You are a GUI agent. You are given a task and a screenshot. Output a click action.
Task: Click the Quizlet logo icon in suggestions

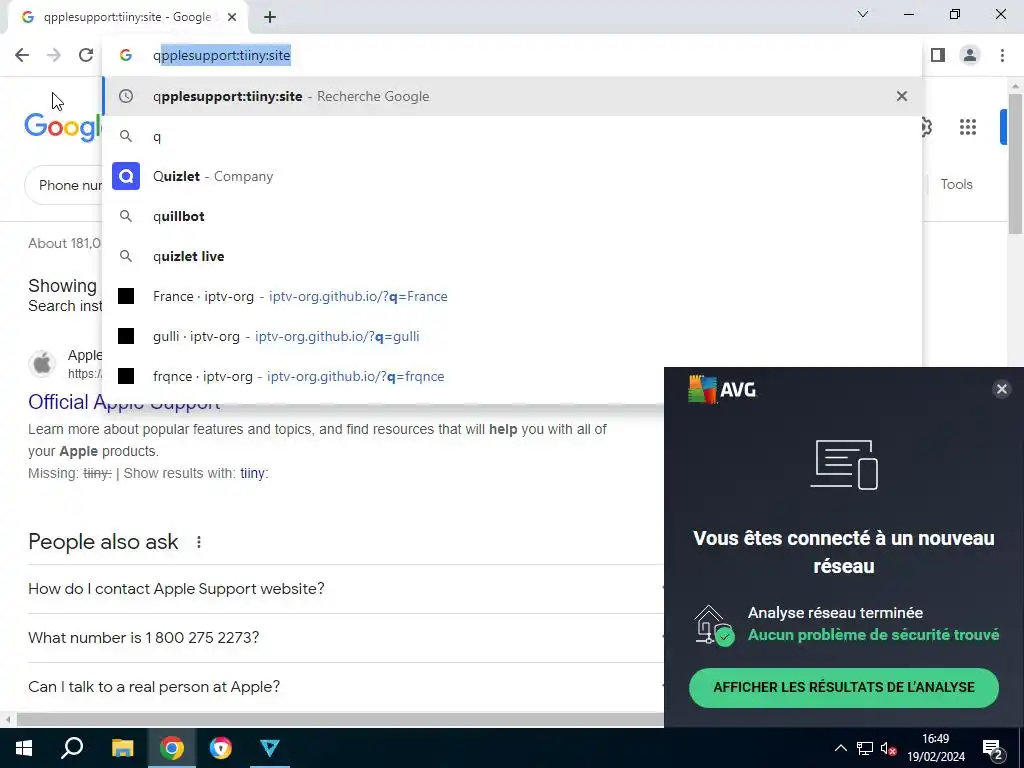click(x=126, y=176)
